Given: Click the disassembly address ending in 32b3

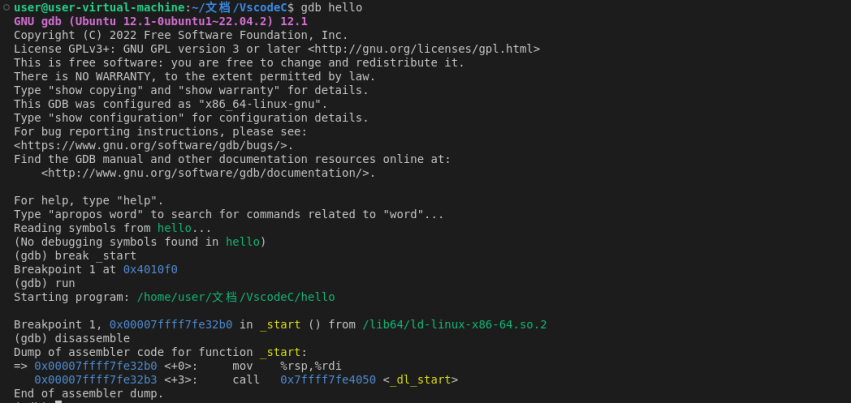Looking at the screenshot, I should 96,380.
